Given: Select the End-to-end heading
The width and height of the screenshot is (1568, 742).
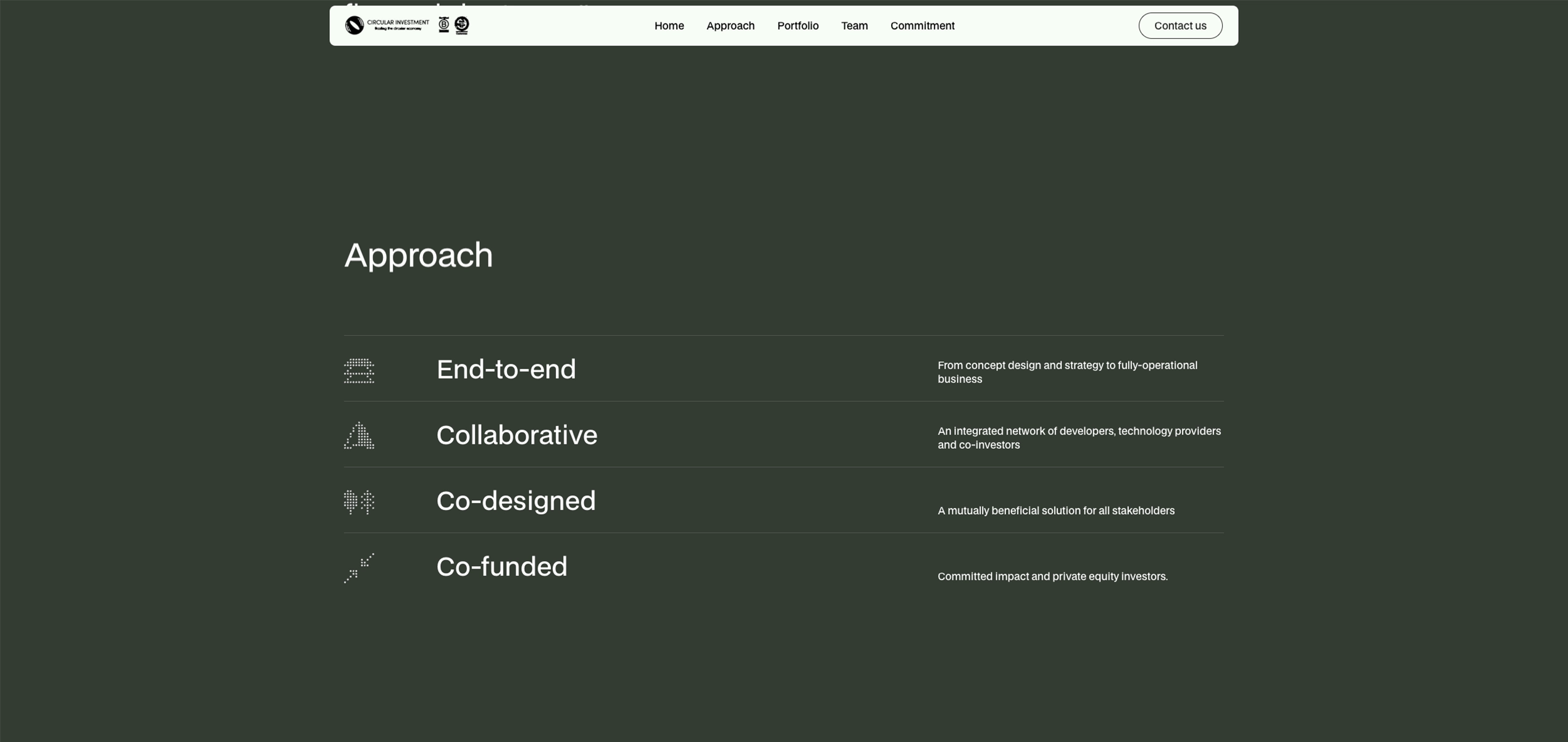Looking at the screenshot, I should [x=506, y=369].
